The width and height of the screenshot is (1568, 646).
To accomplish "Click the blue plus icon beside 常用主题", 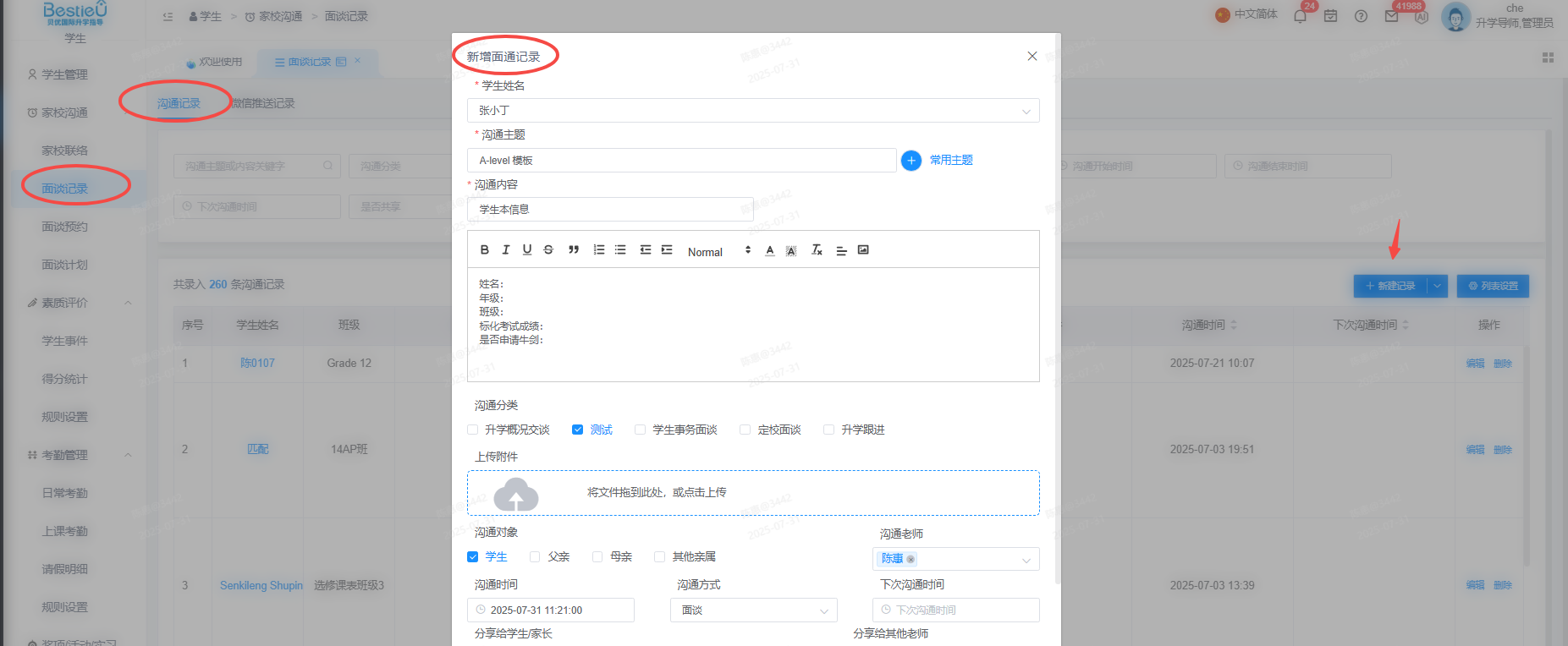I will click(911, 161).
